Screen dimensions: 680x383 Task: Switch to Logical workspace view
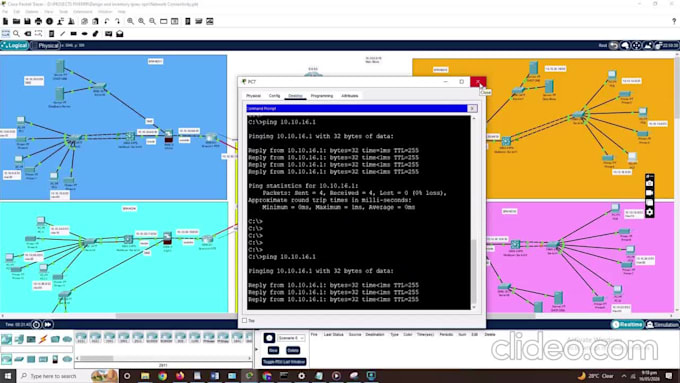click(x=15, y=45)
